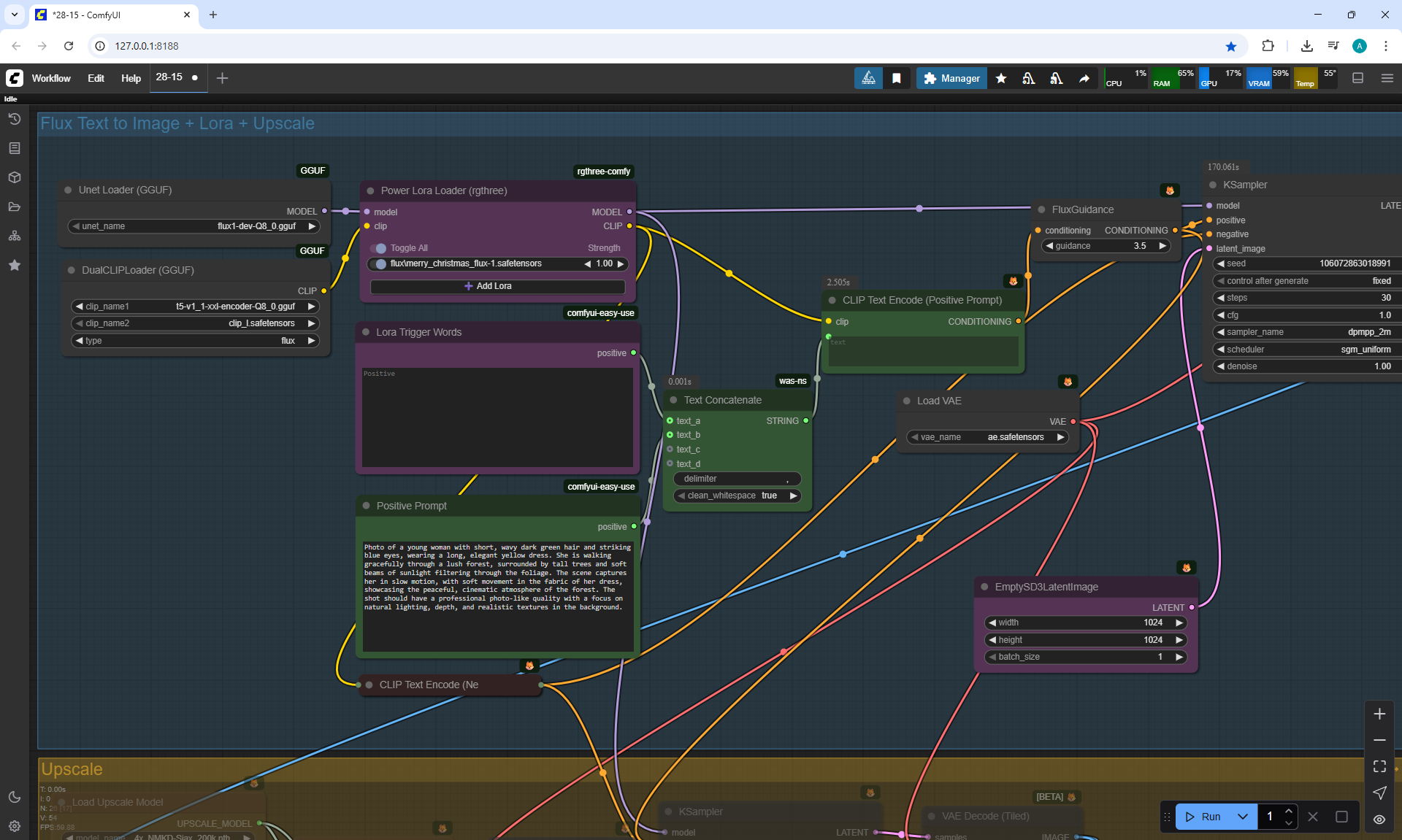This screenshot has height=840, width=1402.
Task: Click the bookmark icon in top toolbar
Action: click(x=897, y=78)
